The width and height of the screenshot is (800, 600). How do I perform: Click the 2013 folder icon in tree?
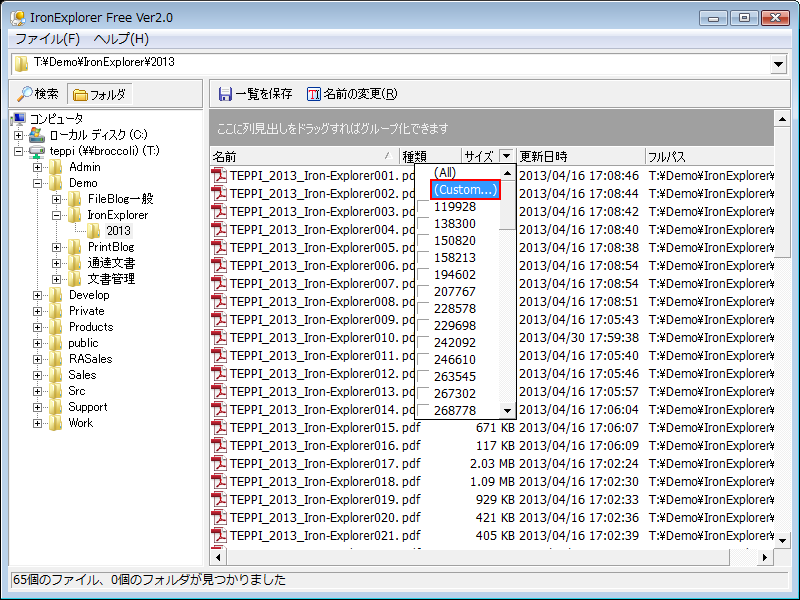tap(93, 231)
